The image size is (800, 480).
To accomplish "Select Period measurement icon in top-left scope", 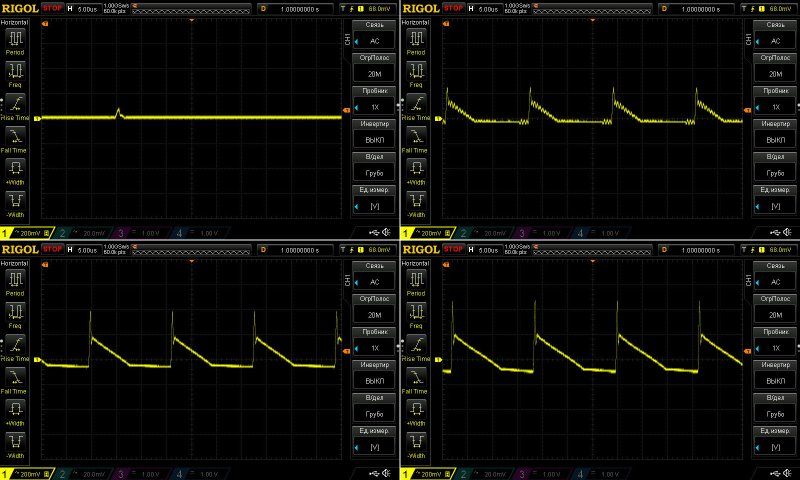I will click(16, 40).
